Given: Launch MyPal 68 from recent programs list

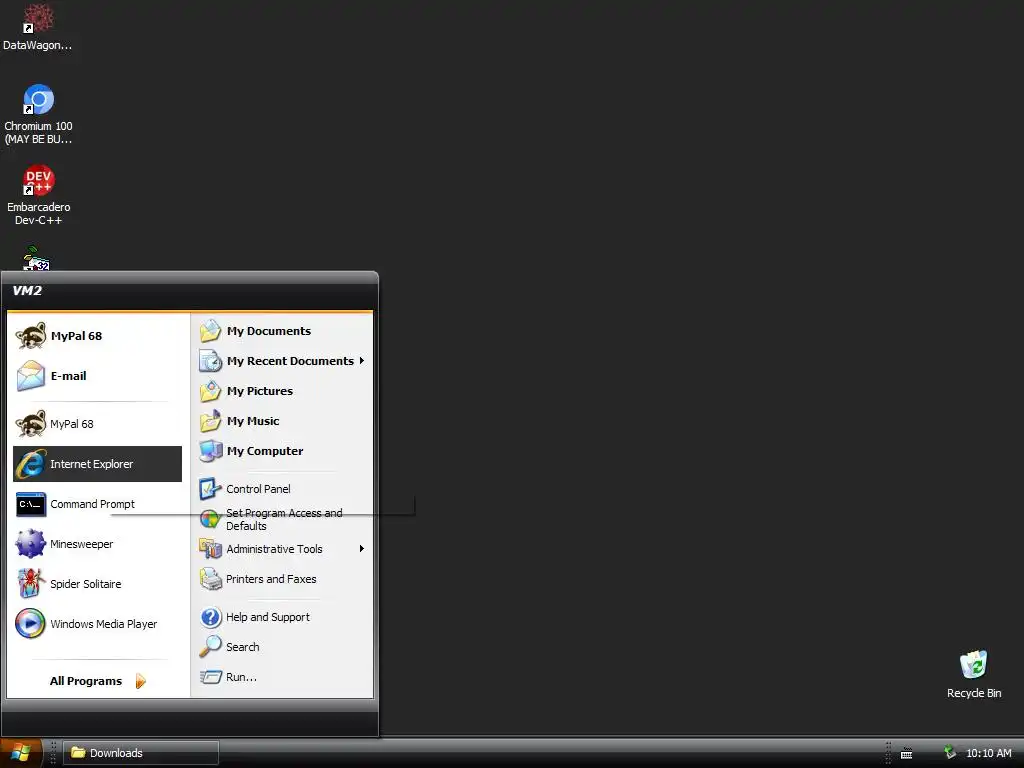Looking at the screenshot, I should 31,424.
